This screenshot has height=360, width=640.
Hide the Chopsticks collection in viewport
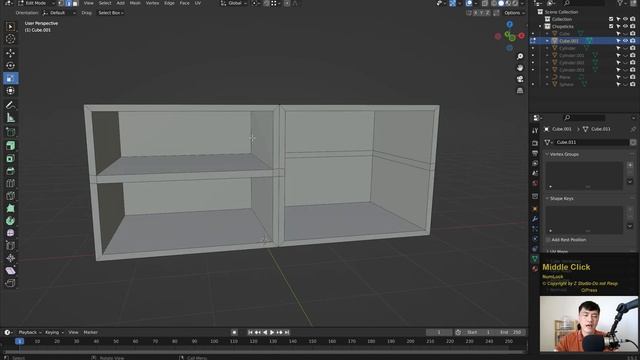[x=625, y=27]
